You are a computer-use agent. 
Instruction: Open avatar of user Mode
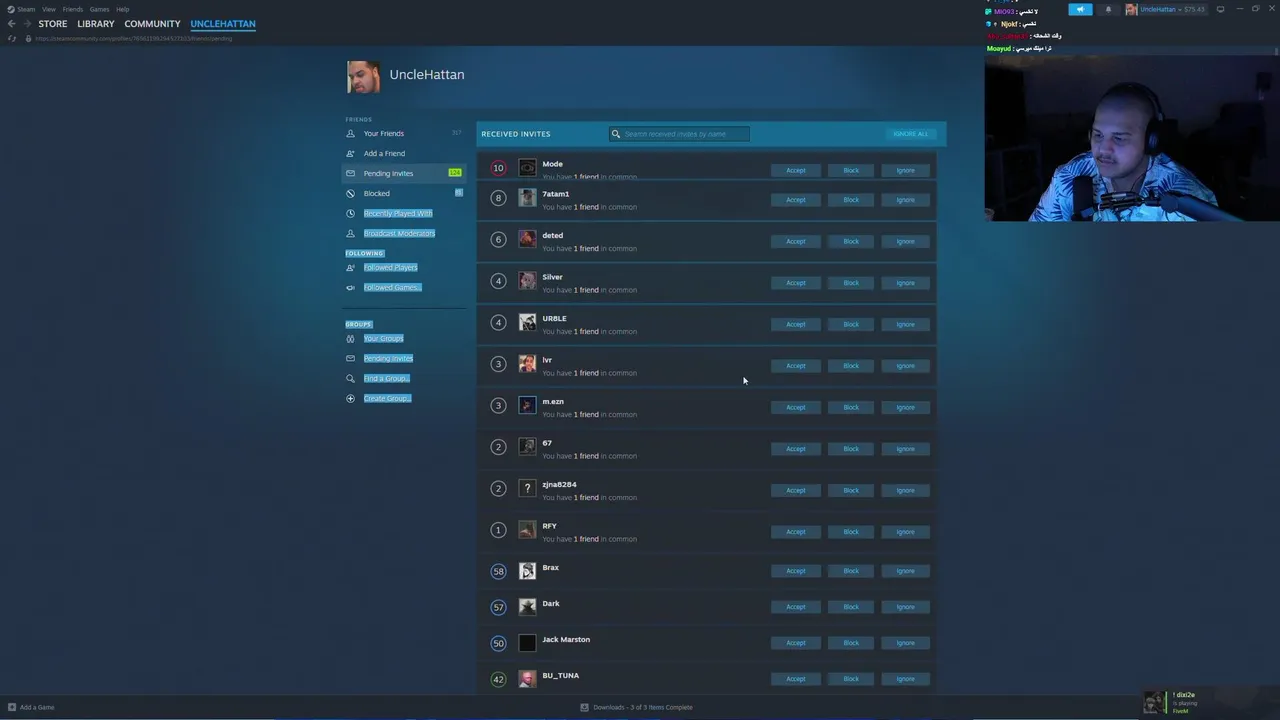527,168
